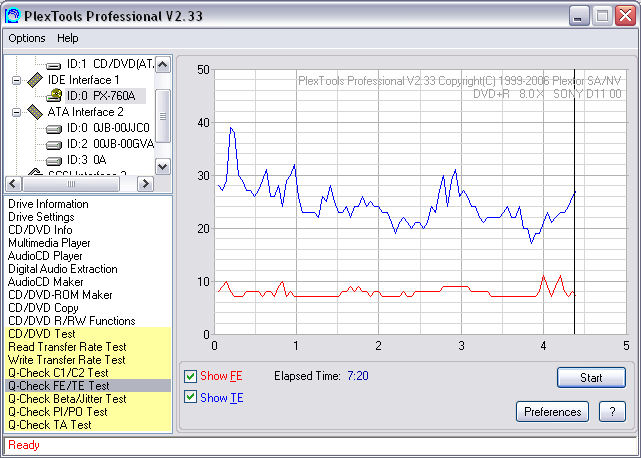Click the PlexTools title bar app icon
The image size is (641, 458).
pos(12,16)
